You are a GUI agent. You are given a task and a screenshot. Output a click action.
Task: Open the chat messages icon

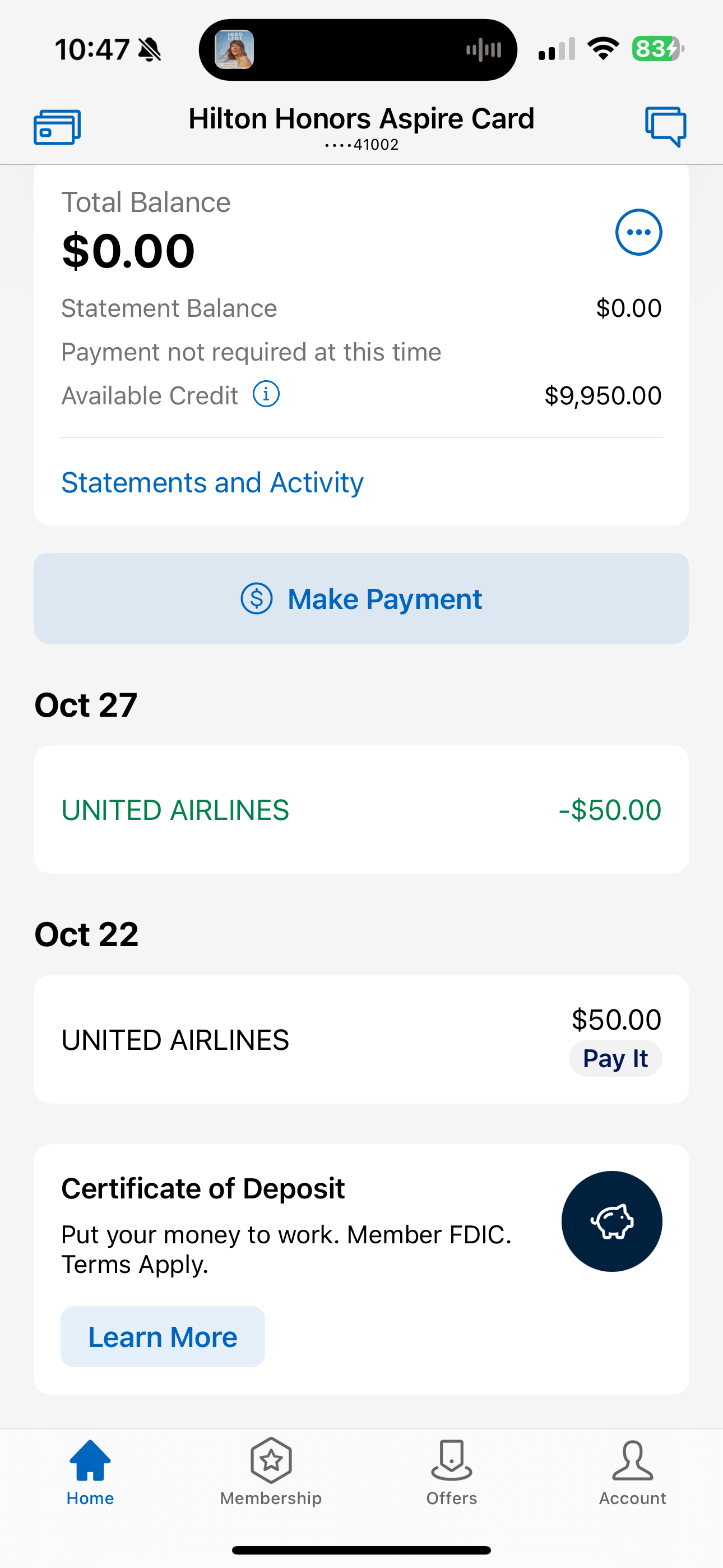tap(665, 127)
